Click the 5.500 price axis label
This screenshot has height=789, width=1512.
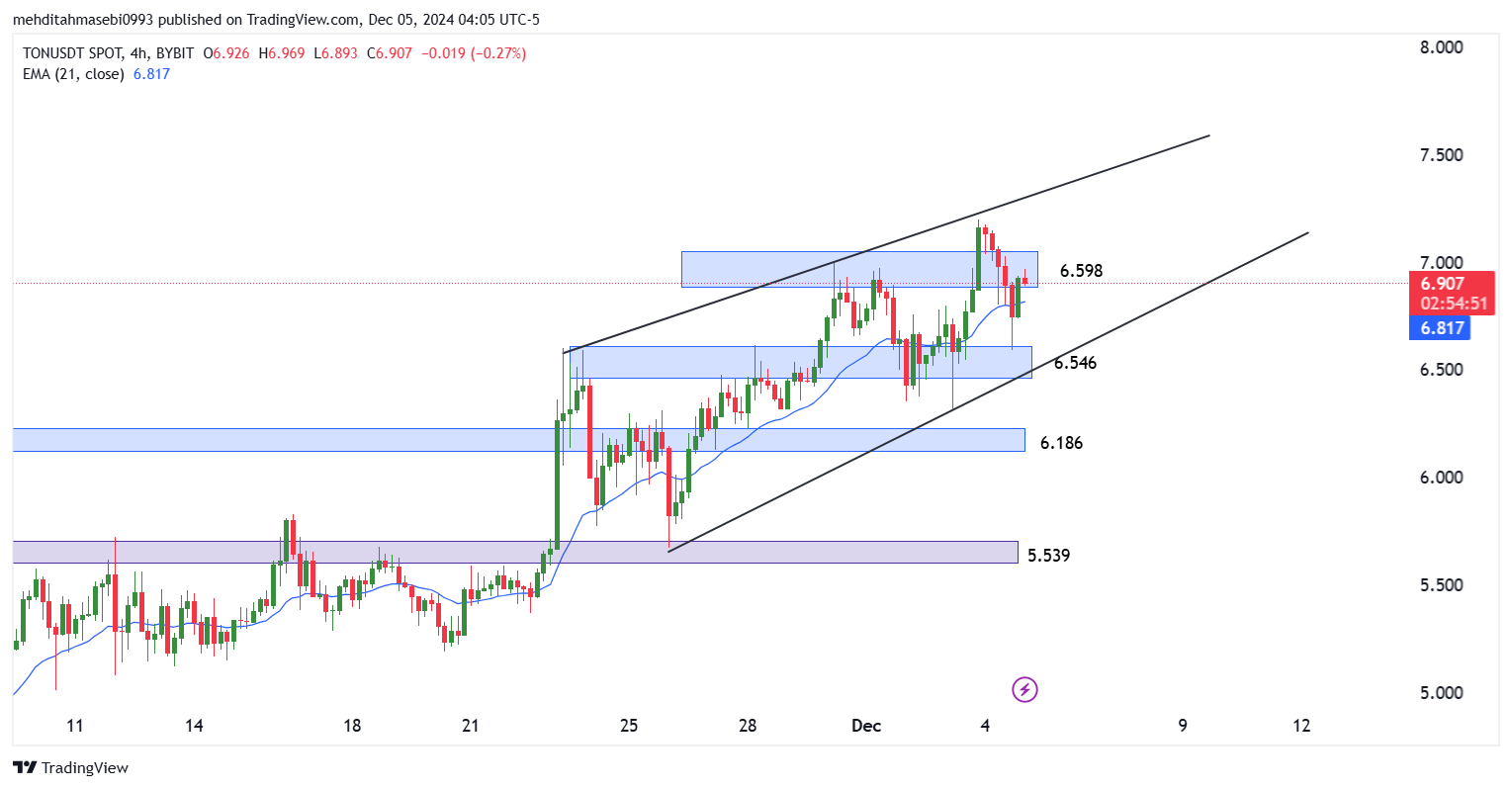[x=1442, y=585]
